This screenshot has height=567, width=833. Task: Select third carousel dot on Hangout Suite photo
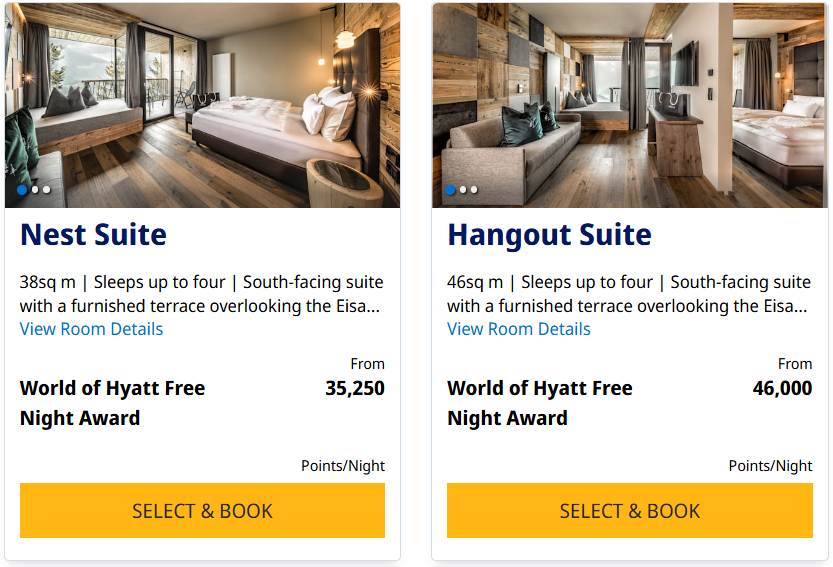(x=474, y=189)
